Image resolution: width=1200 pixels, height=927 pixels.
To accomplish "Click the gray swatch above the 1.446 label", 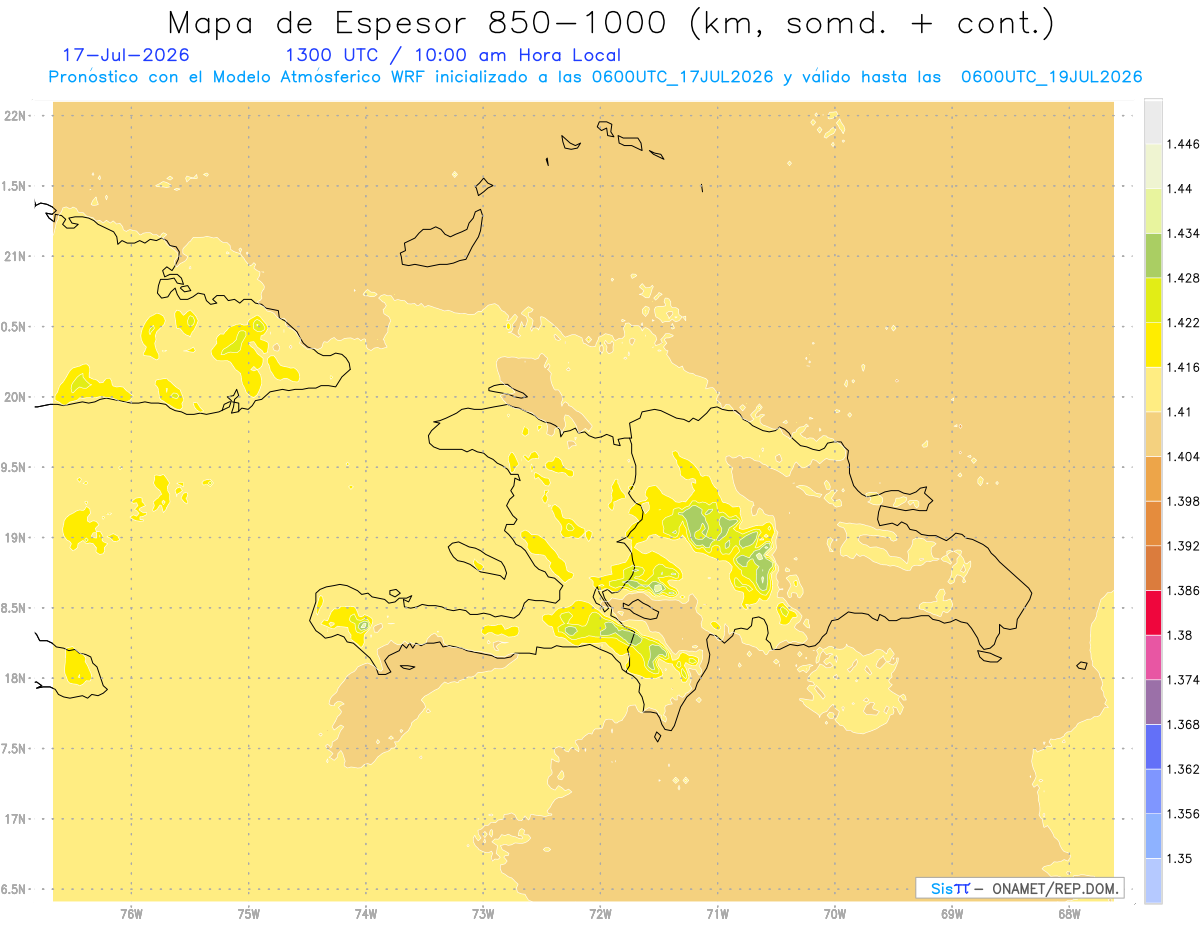I will pyautogui.click(x=1153, y=121).
